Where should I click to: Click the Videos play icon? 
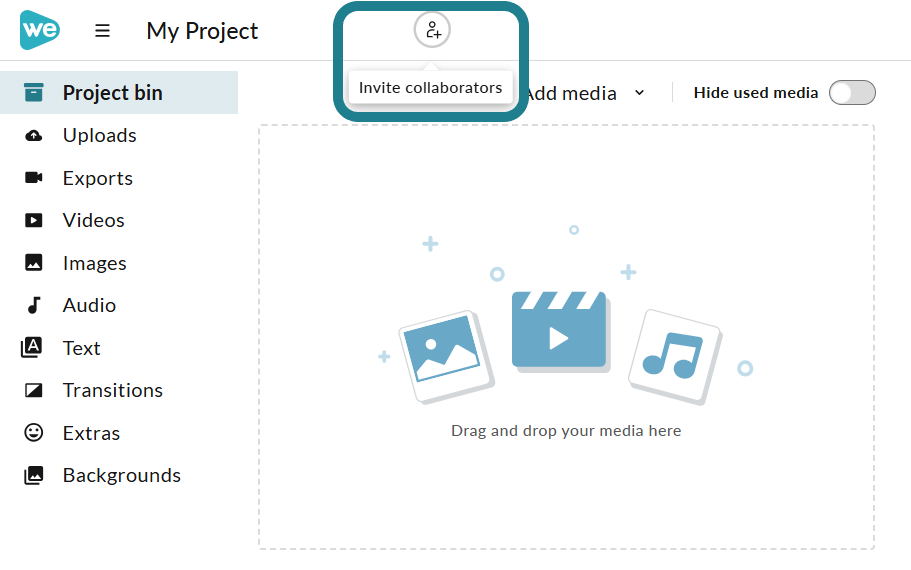click(34, 220)
